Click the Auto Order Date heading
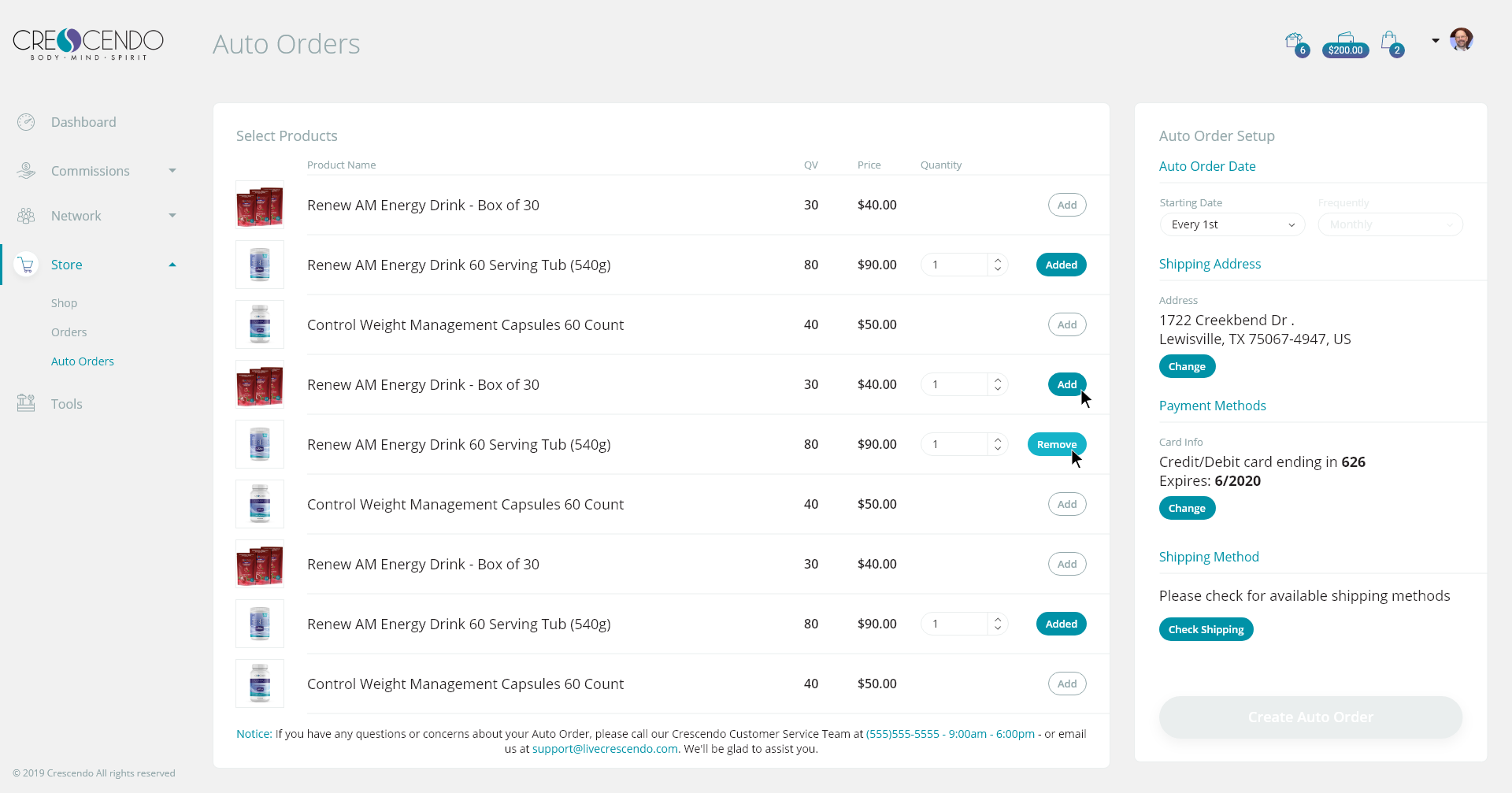Image resolution: width=1512 pixels, height=793 pixels. (1207, 166)
